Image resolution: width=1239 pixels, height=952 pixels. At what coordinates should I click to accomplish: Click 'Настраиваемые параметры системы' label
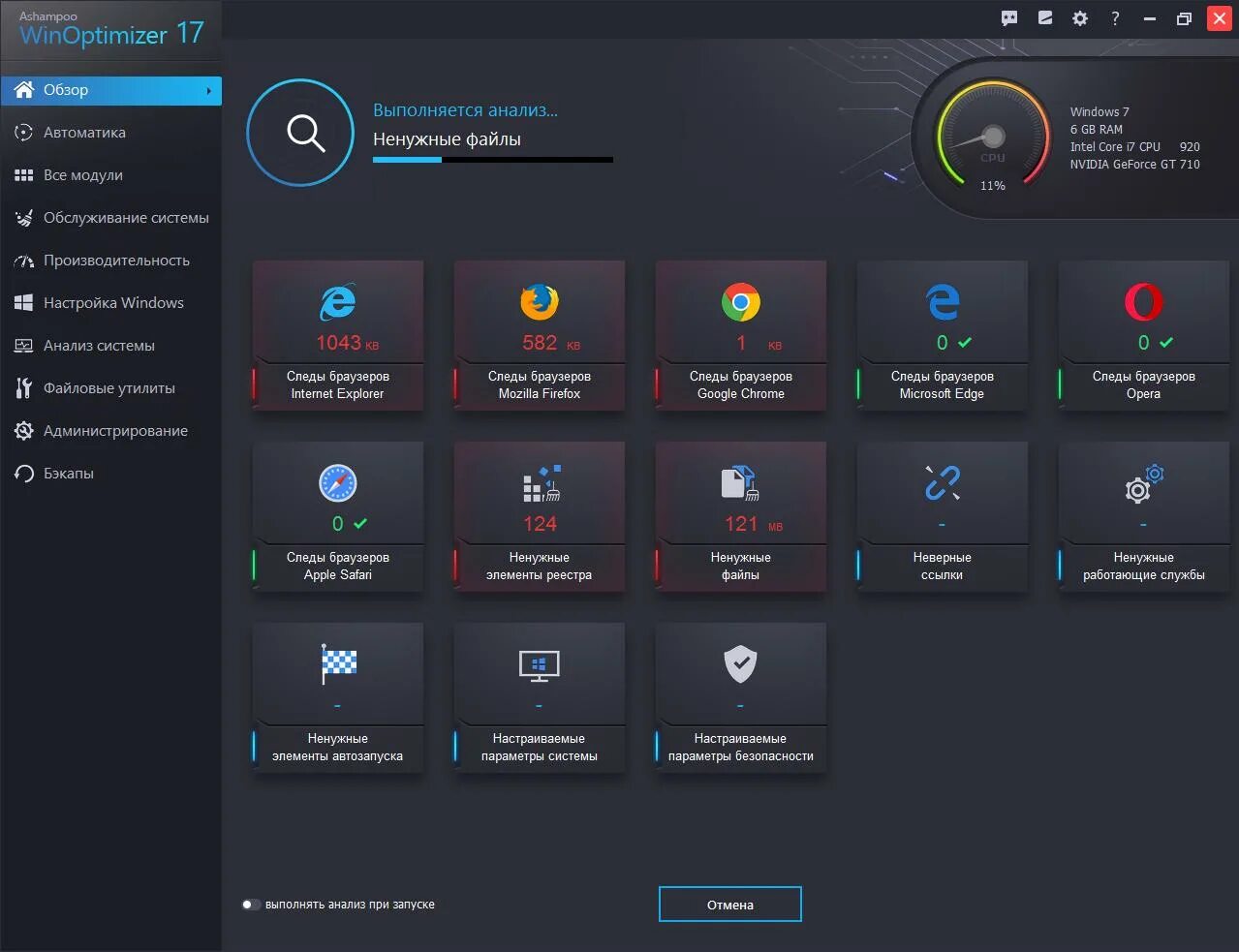coord(540,747)
